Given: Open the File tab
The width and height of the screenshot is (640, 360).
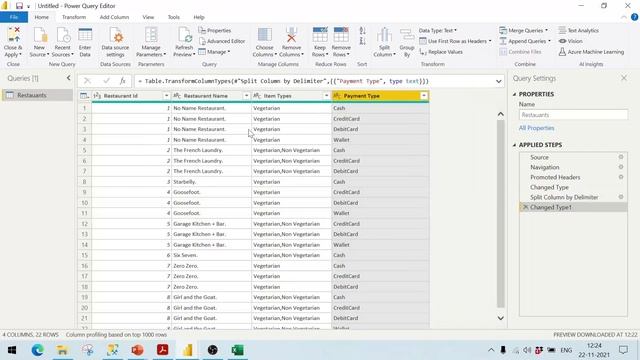Looking at the screenshot, I should click(x=14, y=17).
